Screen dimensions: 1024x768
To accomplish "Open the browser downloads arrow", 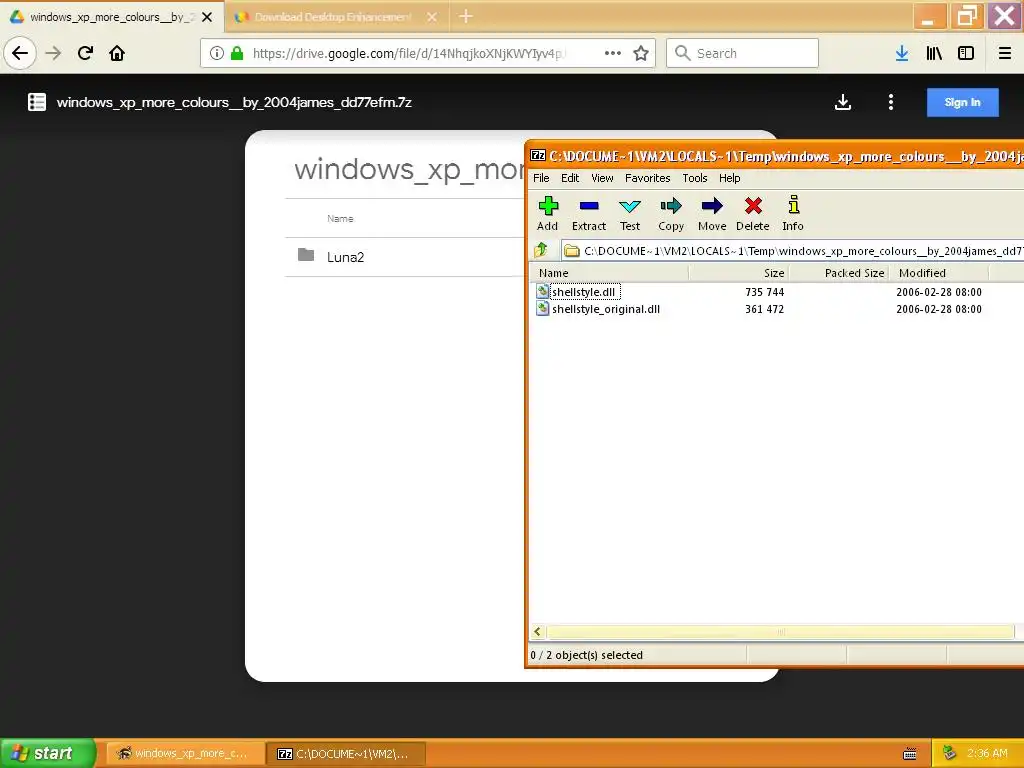I will click(902, 54).
